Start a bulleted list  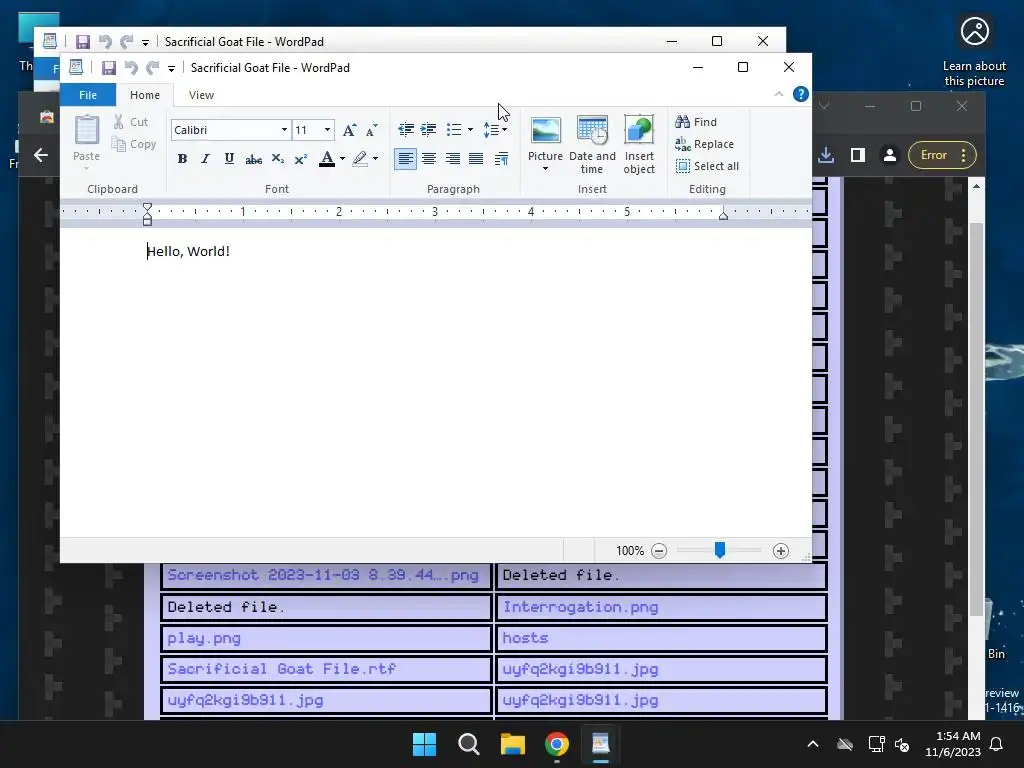pos(454,129)
